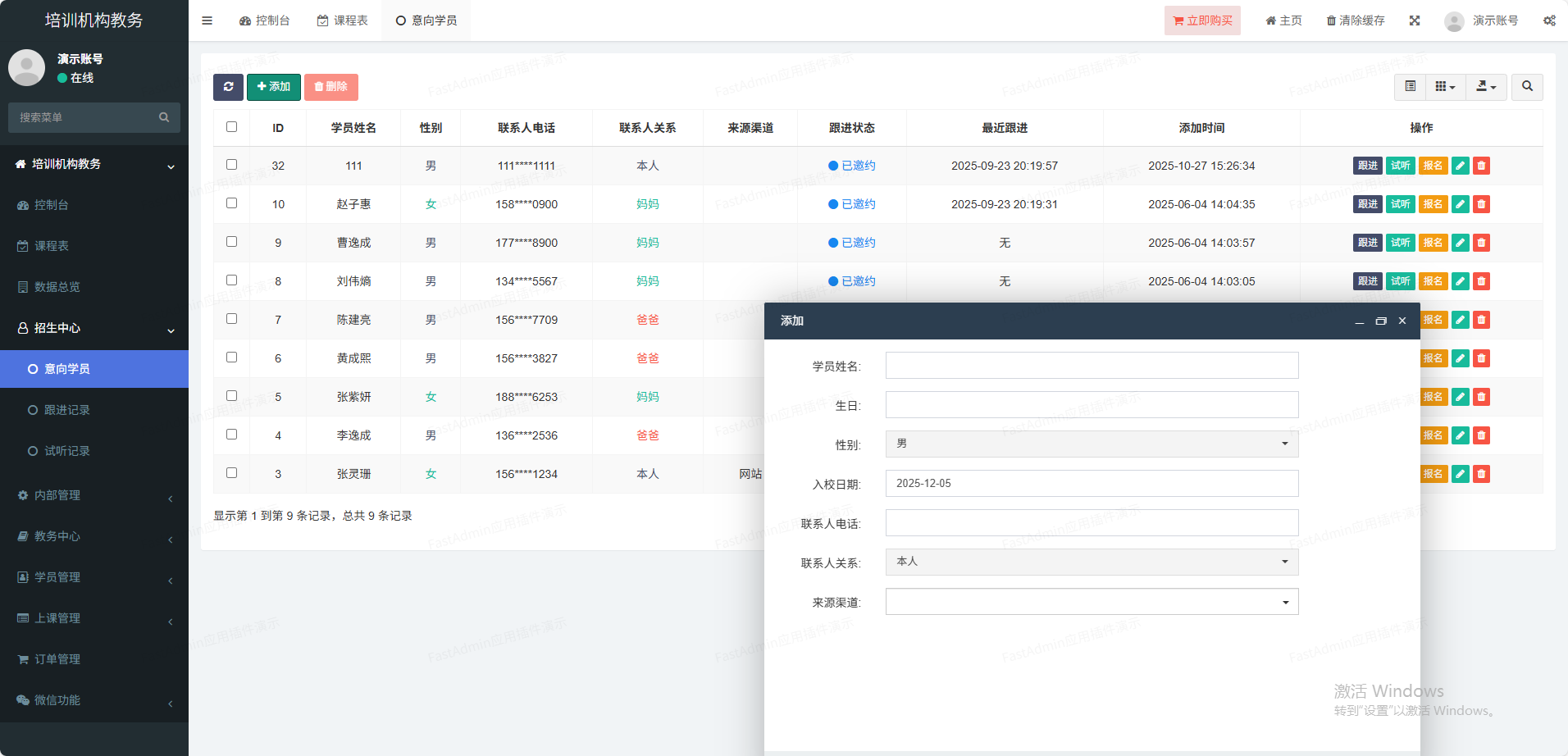Click the 立即购买 button in the top bar
Viewport: 1568px width, 756px height.
[1202, 20]
